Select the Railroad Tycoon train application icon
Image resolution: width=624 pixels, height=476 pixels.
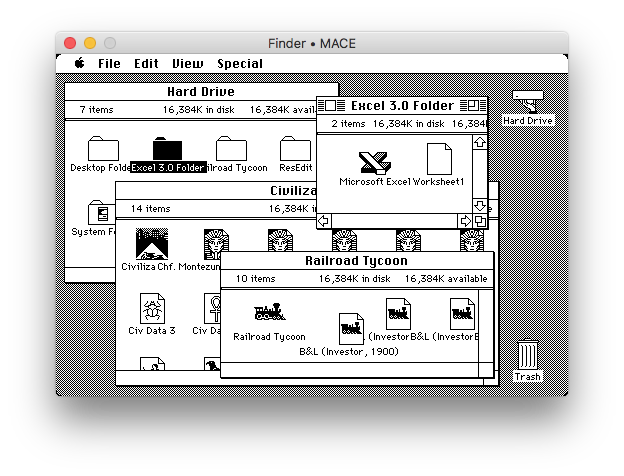269,312
